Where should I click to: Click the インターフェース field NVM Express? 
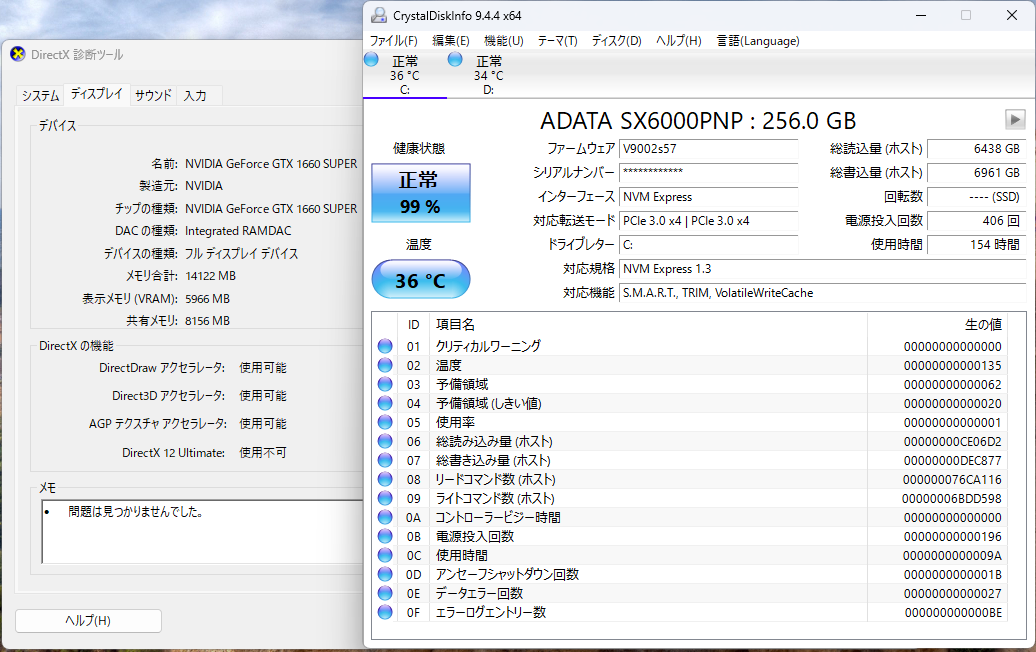click(x=708, y=197)
